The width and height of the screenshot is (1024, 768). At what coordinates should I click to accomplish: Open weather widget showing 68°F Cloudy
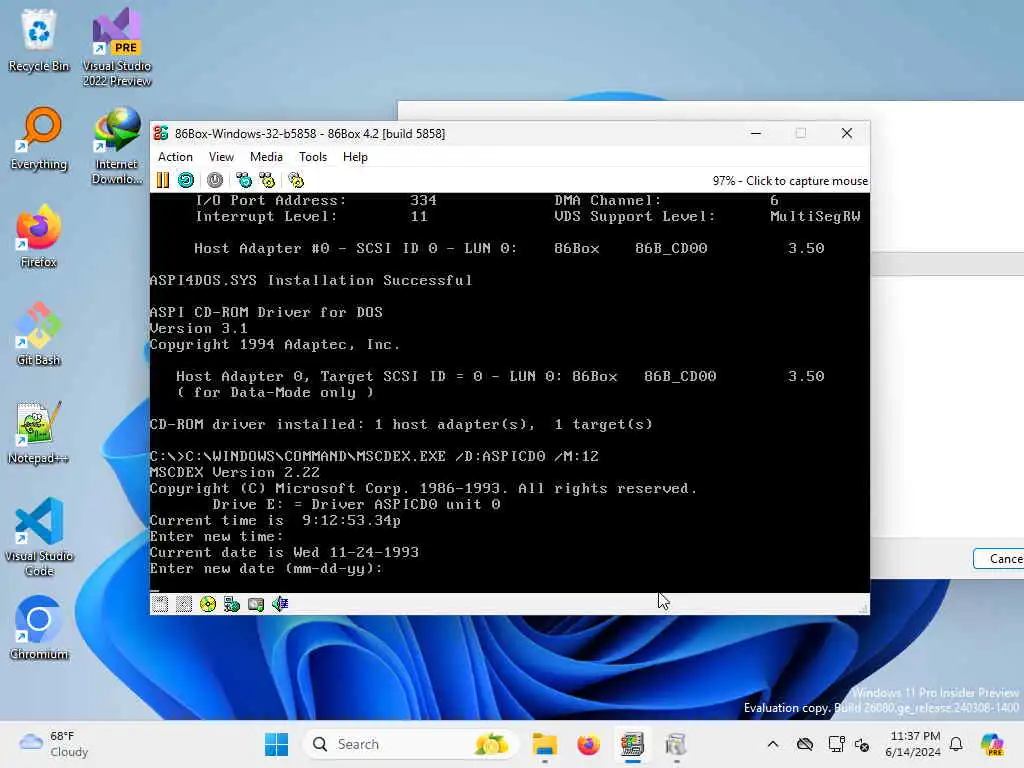pyautogui.click(x=54, y=744)
